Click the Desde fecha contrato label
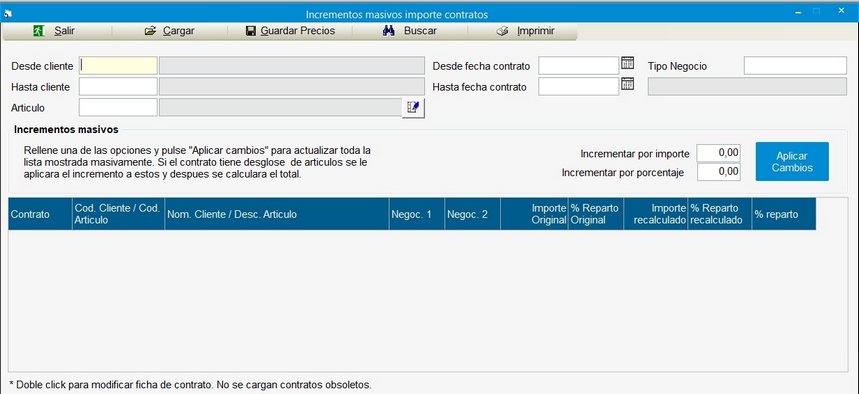Viewport: 859px width, 394px height. [482, 66]
